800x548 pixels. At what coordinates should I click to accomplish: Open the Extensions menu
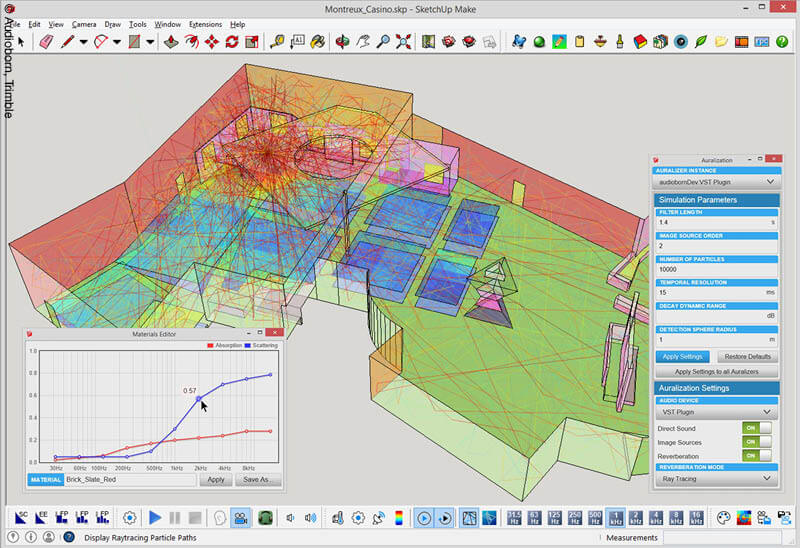pos(205,24)
